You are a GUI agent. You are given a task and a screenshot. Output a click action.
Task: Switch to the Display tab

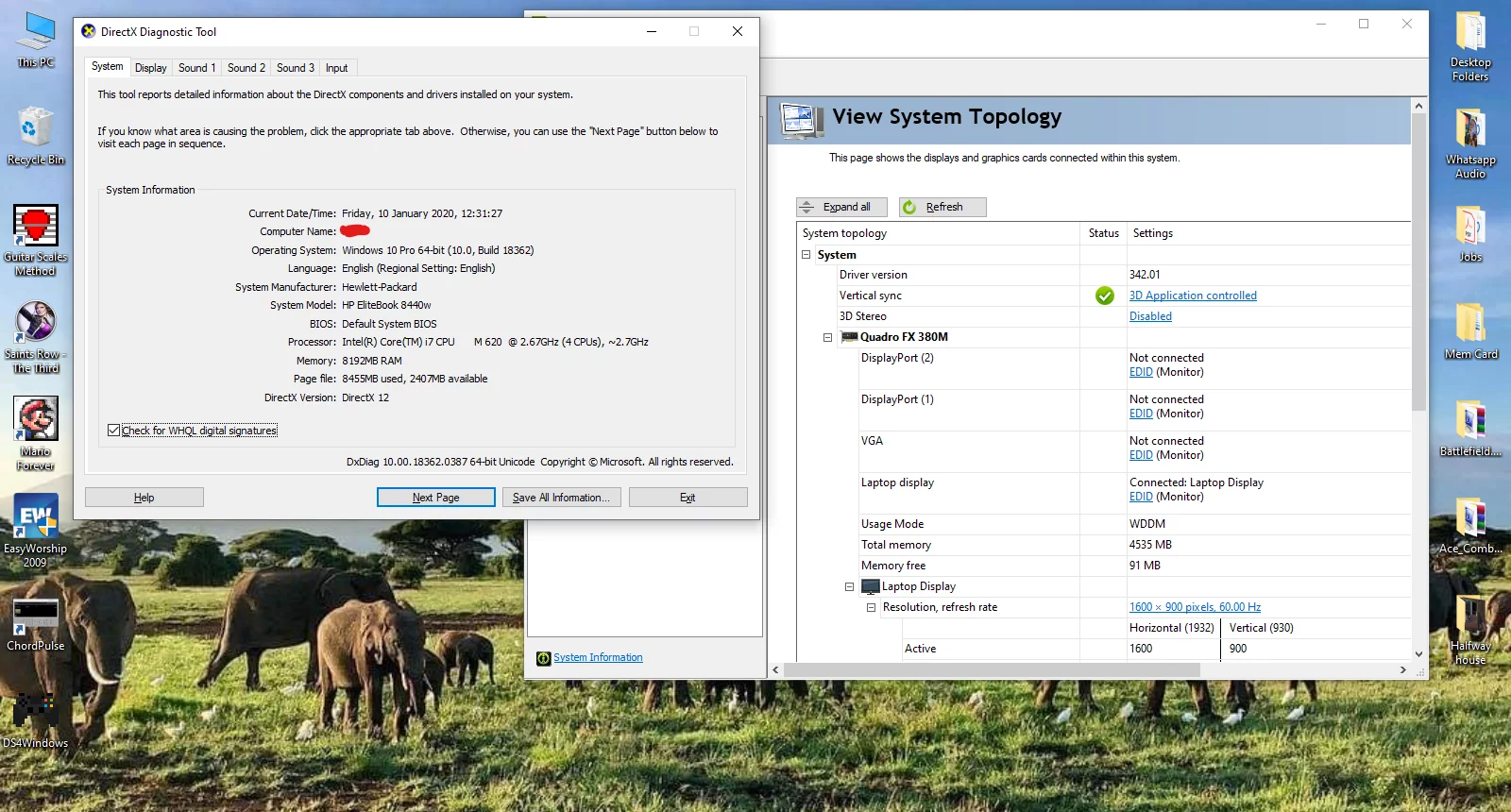(x=150, y=68)
